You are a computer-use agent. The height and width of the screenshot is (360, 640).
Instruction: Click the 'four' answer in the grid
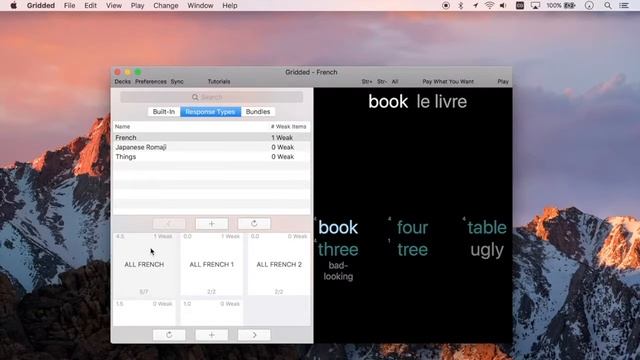tap(412, 227)
